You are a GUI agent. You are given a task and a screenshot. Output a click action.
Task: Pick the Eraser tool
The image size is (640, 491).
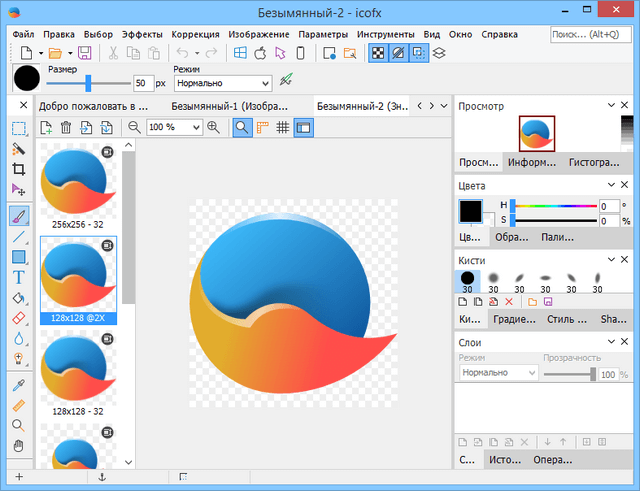19,318
